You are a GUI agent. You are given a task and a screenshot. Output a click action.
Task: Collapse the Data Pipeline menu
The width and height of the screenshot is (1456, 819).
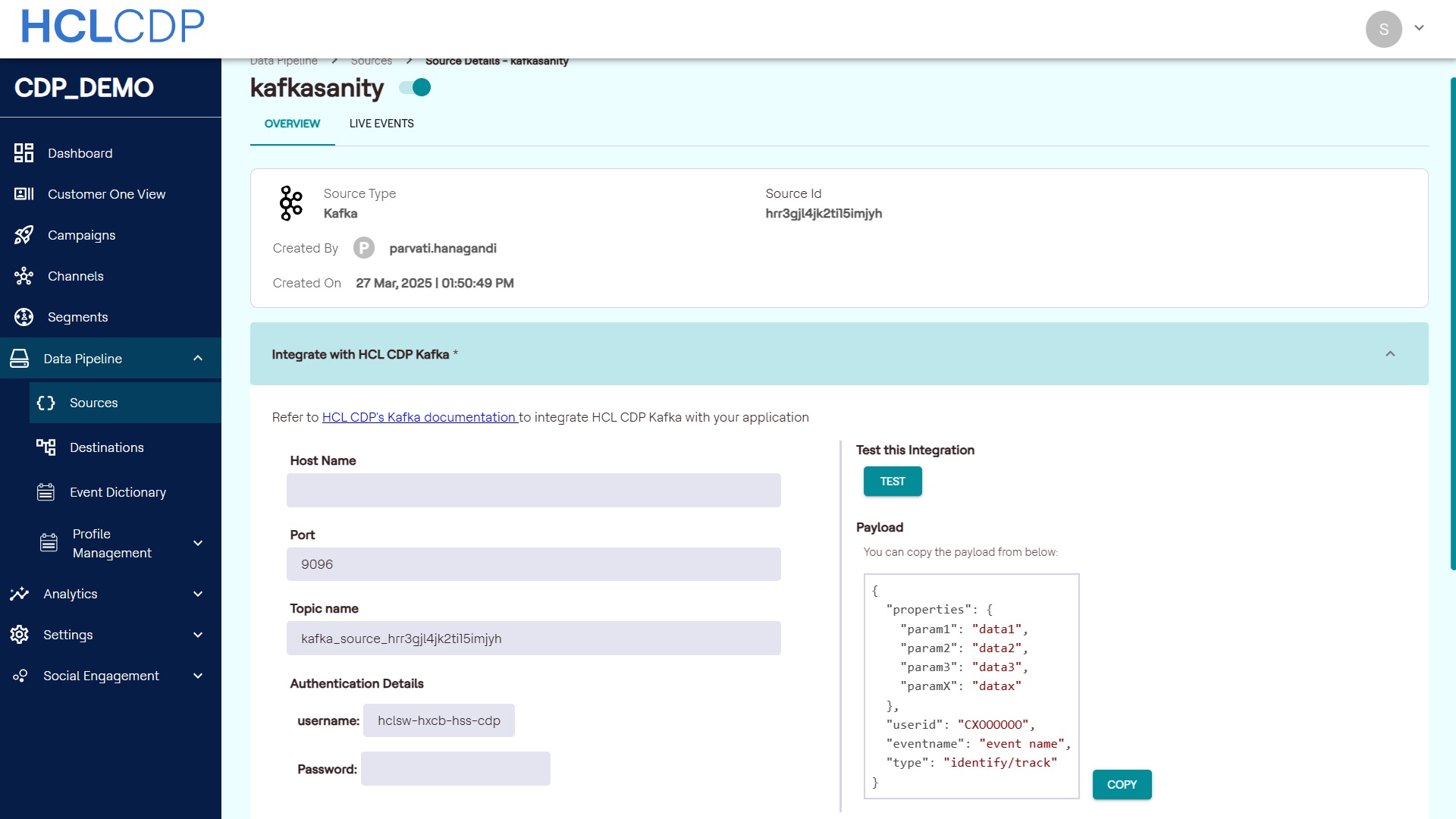coord(198,359)
